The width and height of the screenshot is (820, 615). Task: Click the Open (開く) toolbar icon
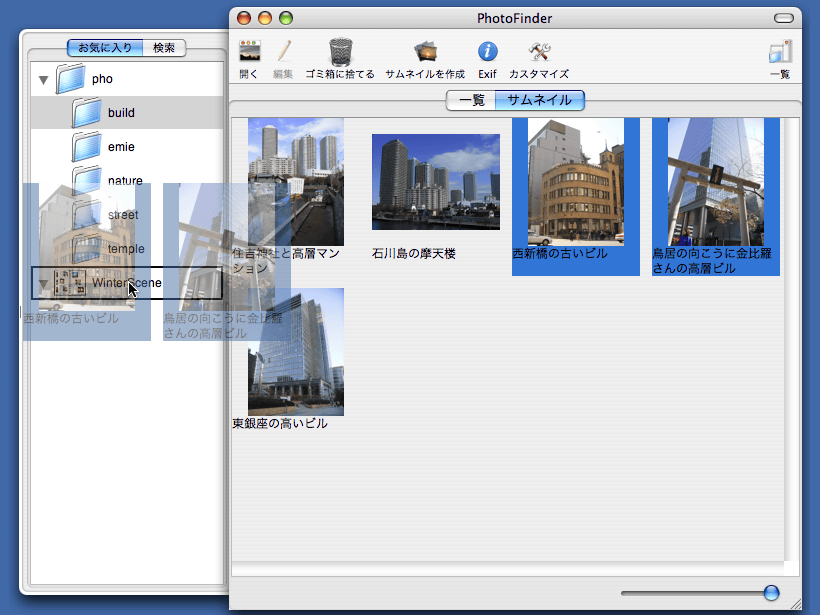click(249, 51)
